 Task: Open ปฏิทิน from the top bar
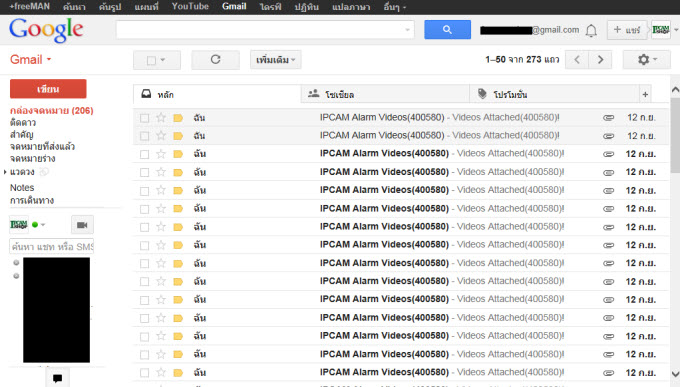click(x=306, y=7)
